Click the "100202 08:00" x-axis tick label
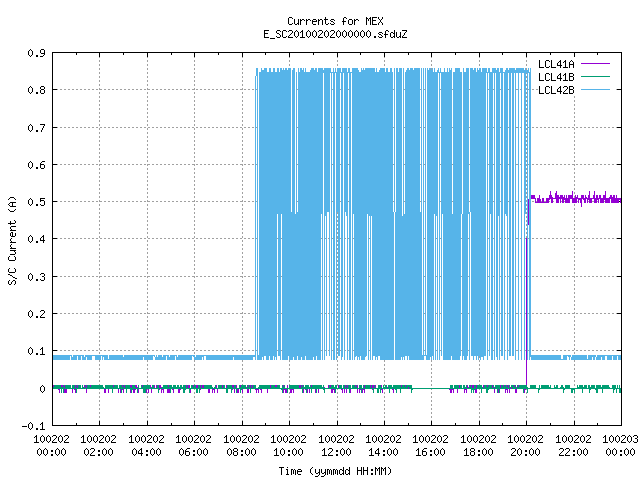This screenshot has height=480, width=640. click(x=242, y=446)
